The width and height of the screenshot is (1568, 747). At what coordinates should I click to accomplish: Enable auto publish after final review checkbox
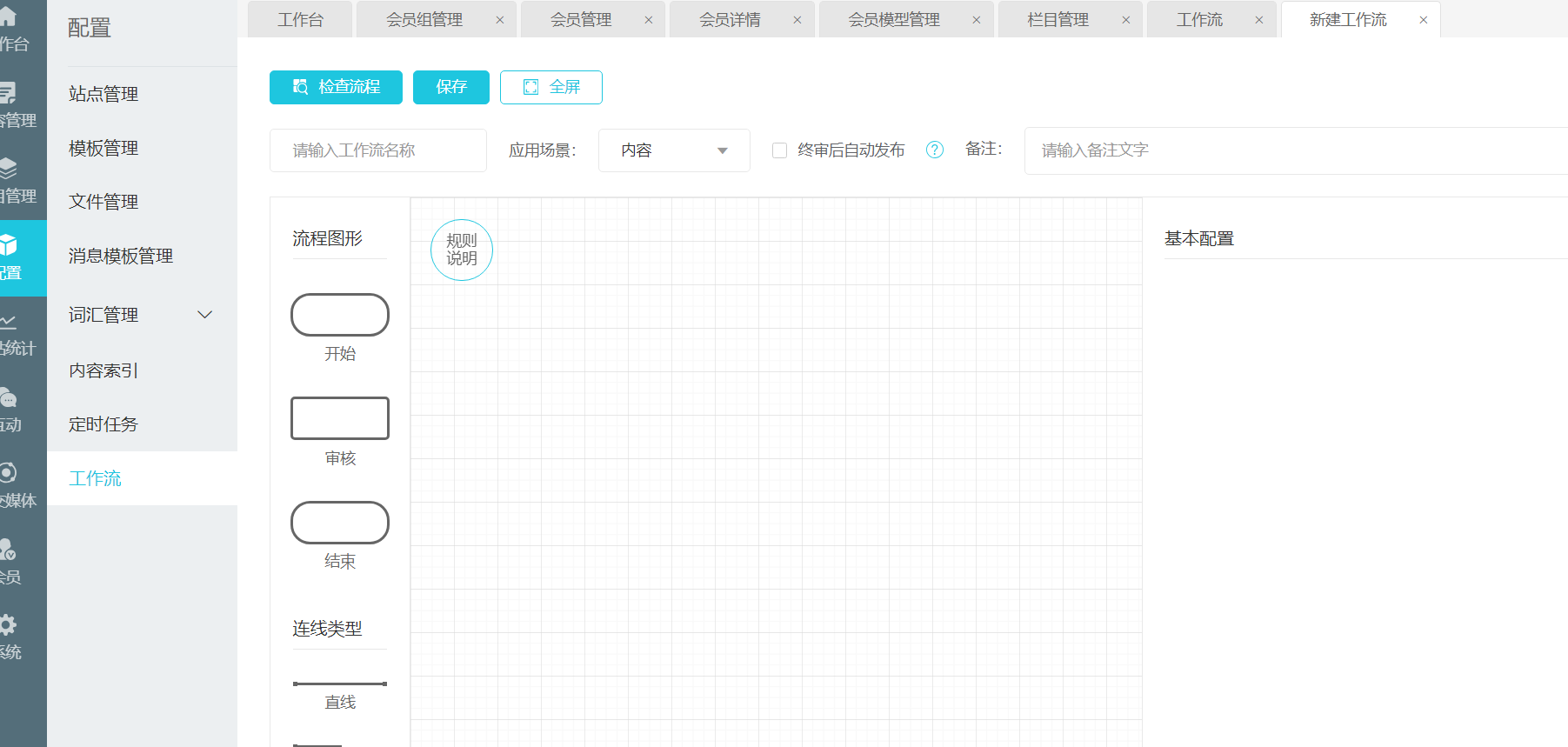tap(780, 150)
